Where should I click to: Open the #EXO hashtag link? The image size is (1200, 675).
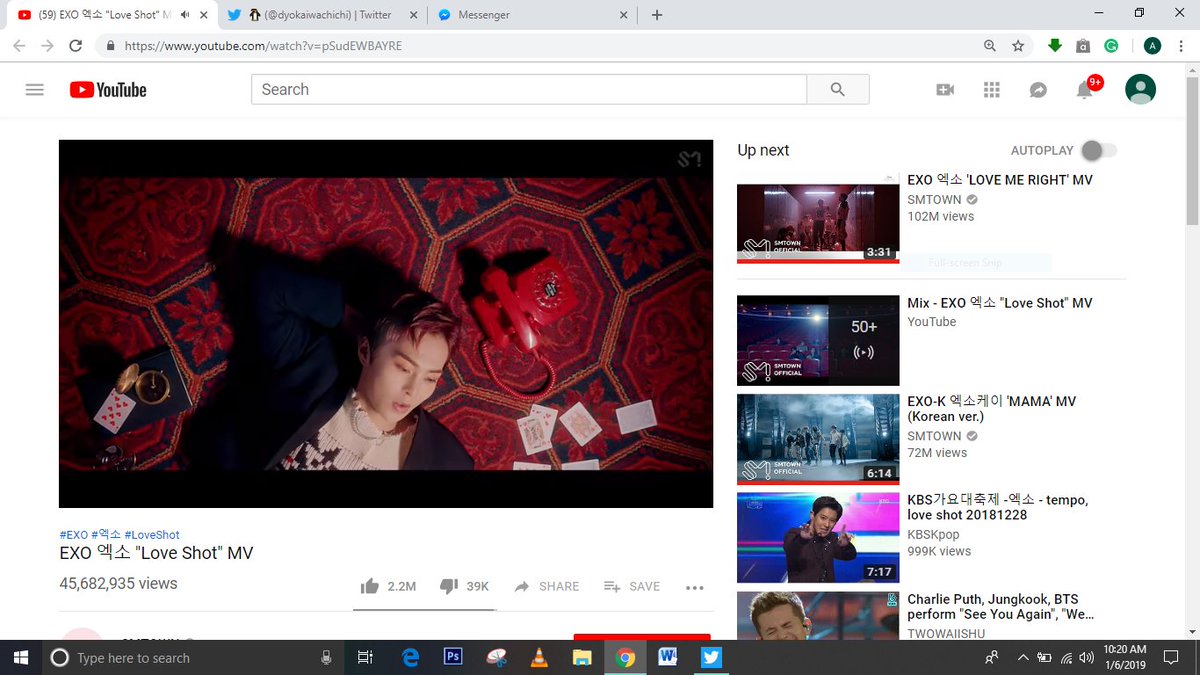coord(73,535)
